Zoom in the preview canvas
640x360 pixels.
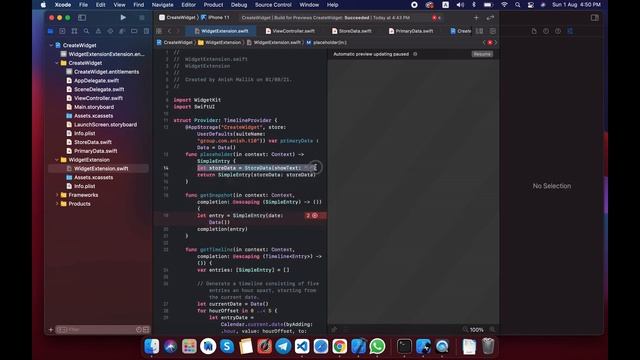(493, 329)
